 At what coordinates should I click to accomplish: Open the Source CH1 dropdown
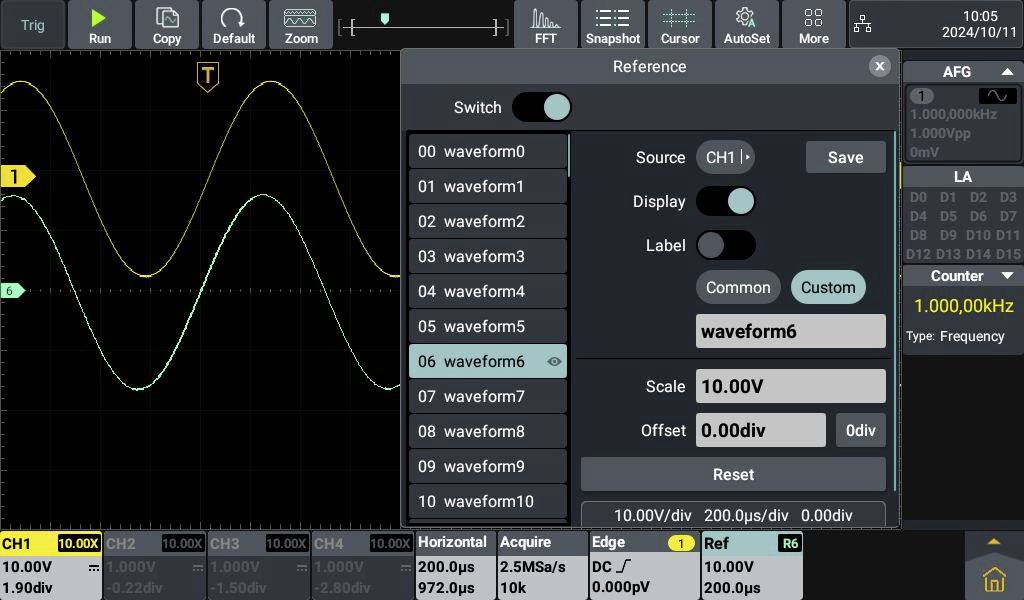click(725, 157)
